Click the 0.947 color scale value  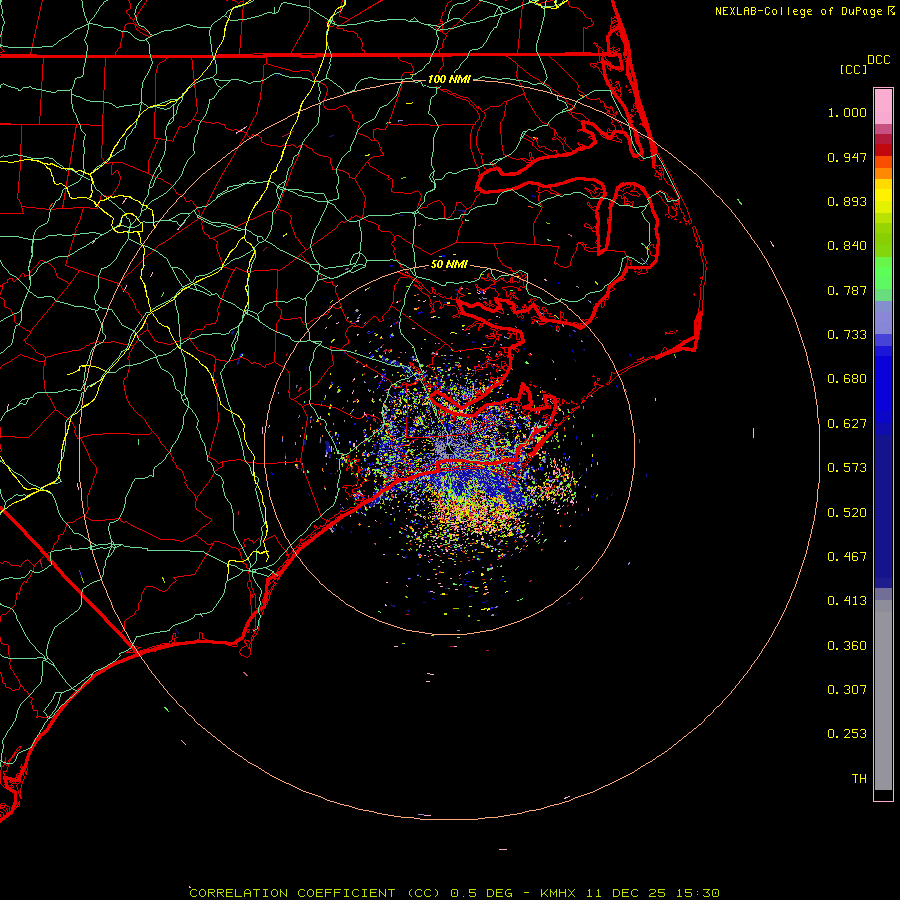(847, 157)
